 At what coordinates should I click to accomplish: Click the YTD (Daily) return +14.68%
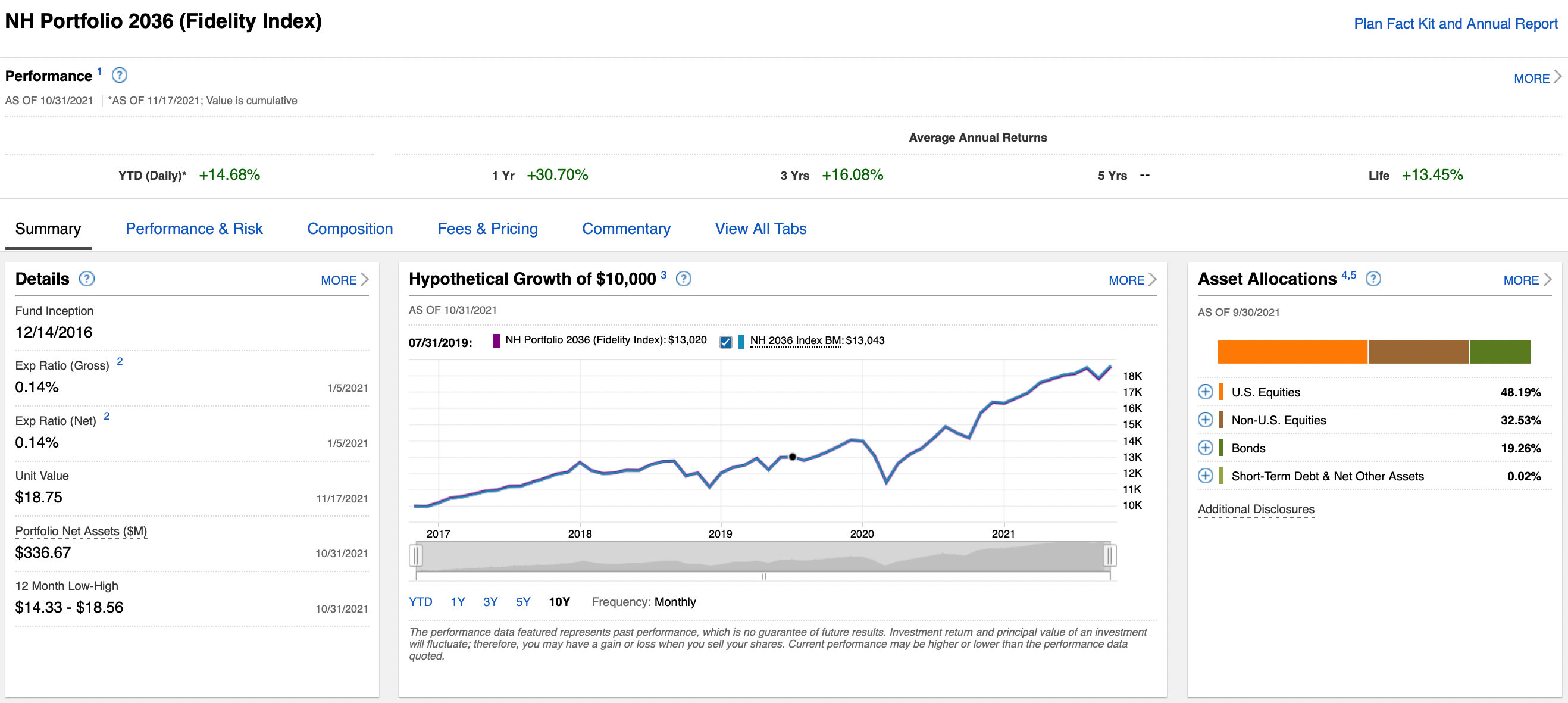click(x=230, y=174)
